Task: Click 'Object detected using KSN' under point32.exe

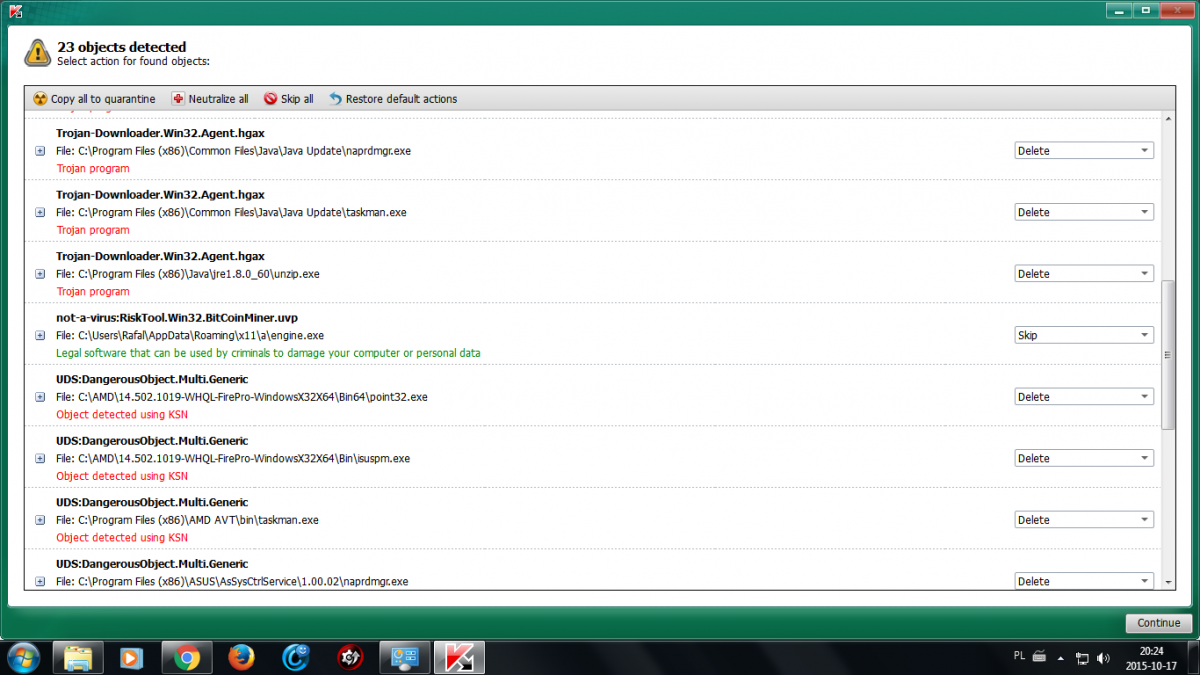Action: pos(122,415)
